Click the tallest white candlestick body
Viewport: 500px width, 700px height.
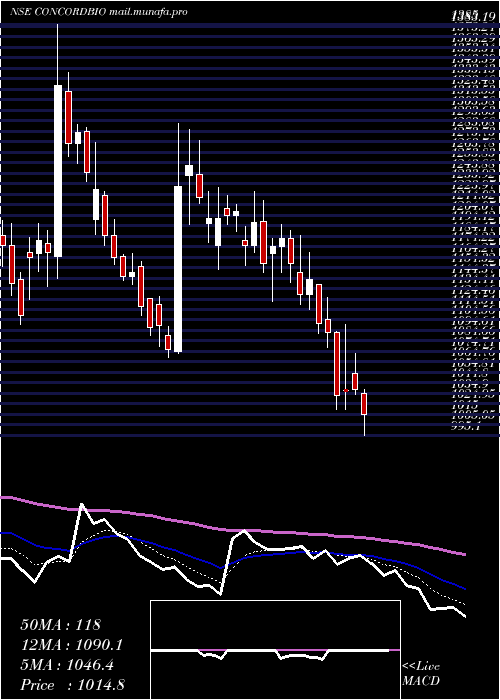click(58, 171)
